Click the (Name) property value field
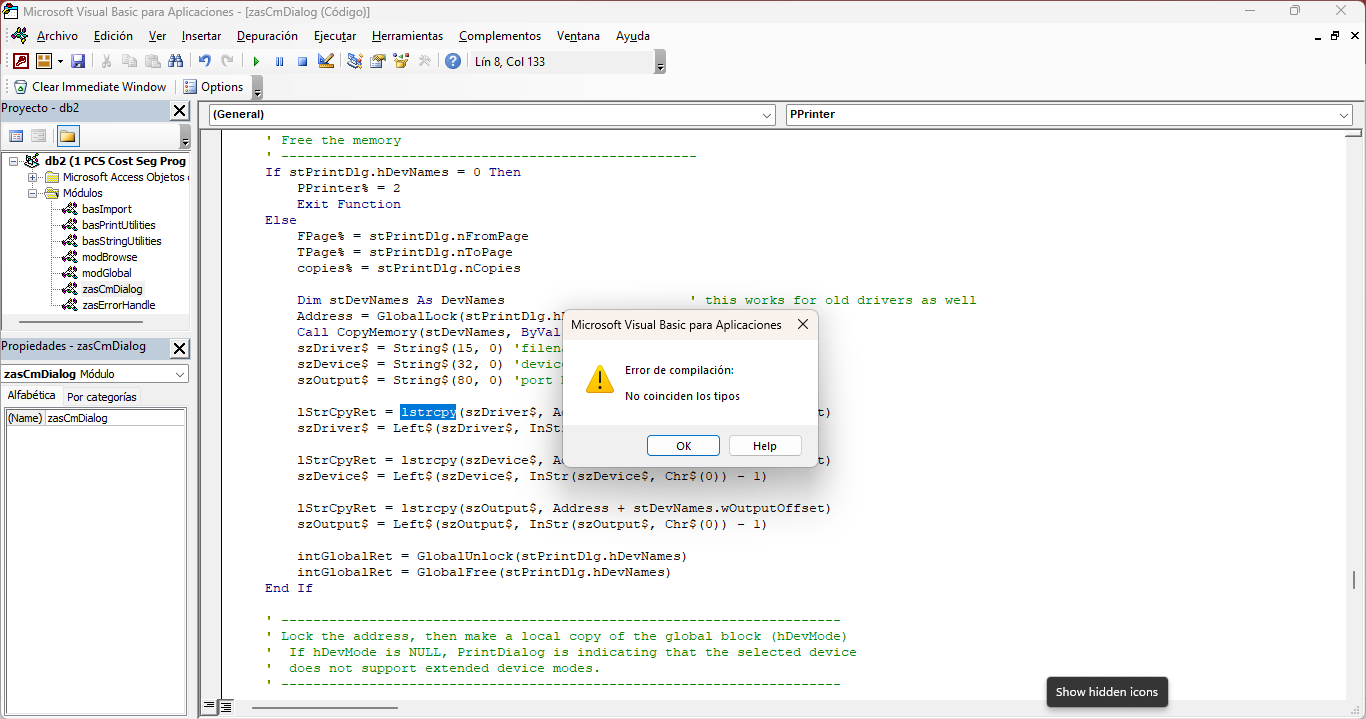Image resolution: width=1366 pixels, height=719 pixels. (115, 418)
